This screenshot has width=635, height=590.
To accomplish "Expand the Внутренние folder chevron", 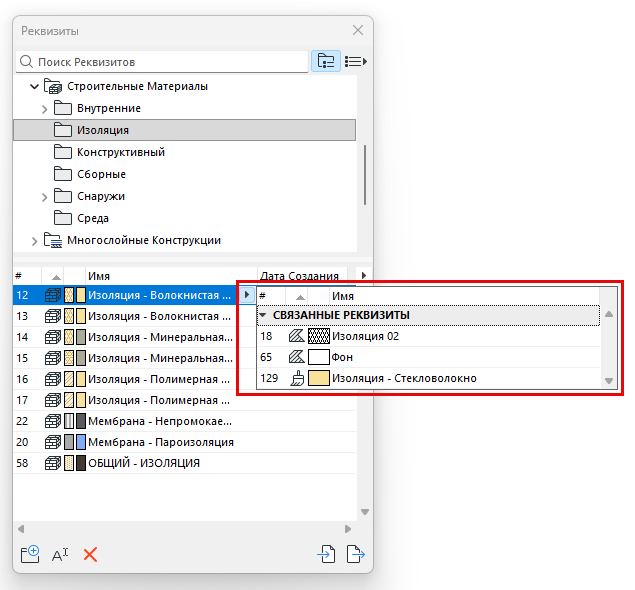I will point(45,109).
